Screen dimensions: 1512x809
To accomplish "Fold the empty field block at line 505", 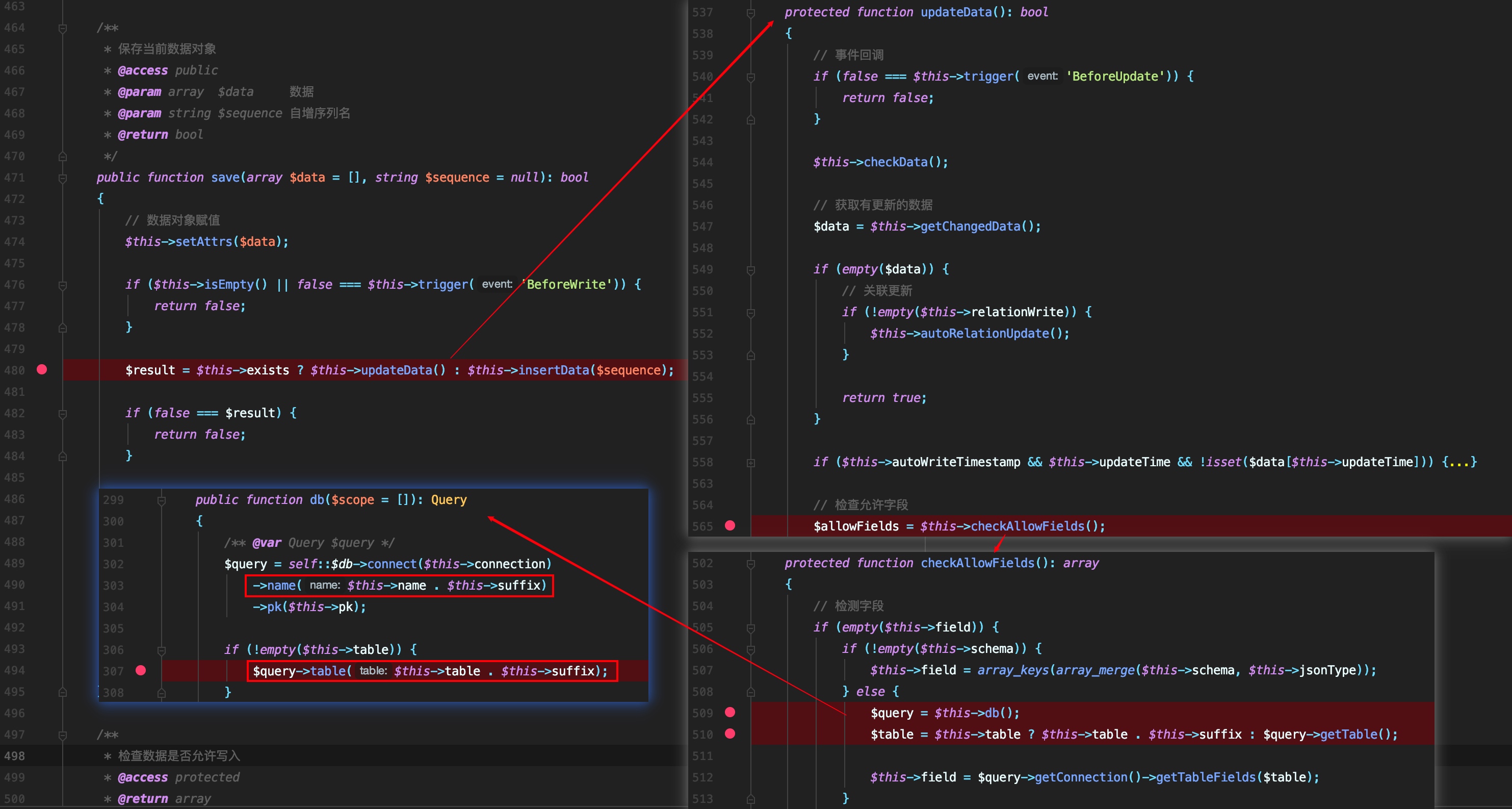I will pos(751,628).
